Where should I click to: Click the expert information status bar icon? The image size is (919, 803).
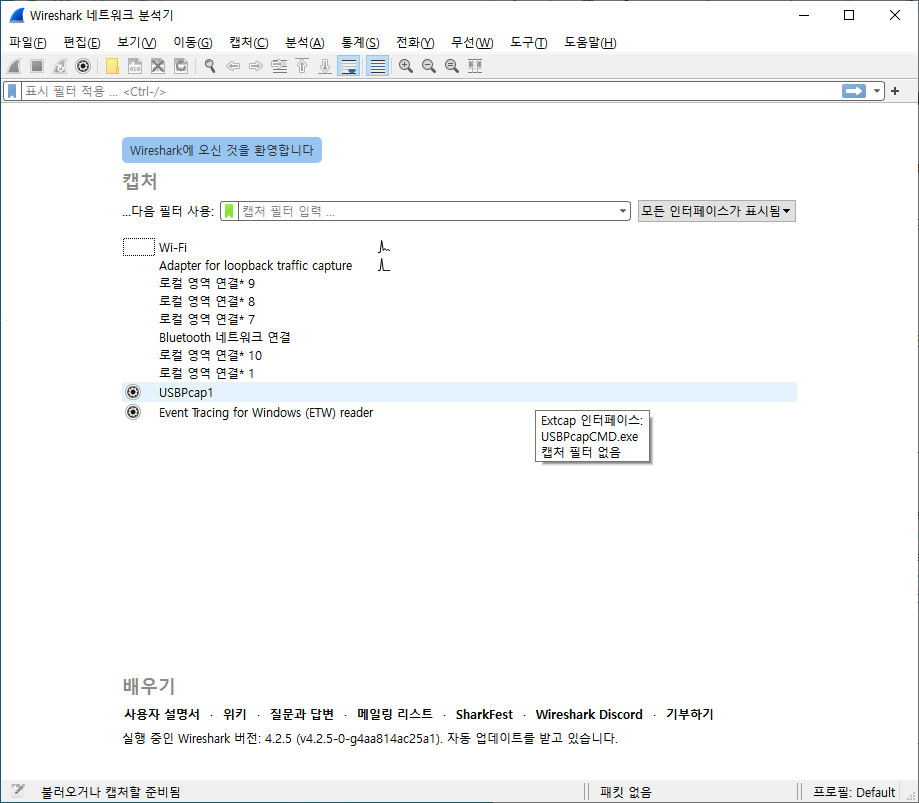click(18, 791)
